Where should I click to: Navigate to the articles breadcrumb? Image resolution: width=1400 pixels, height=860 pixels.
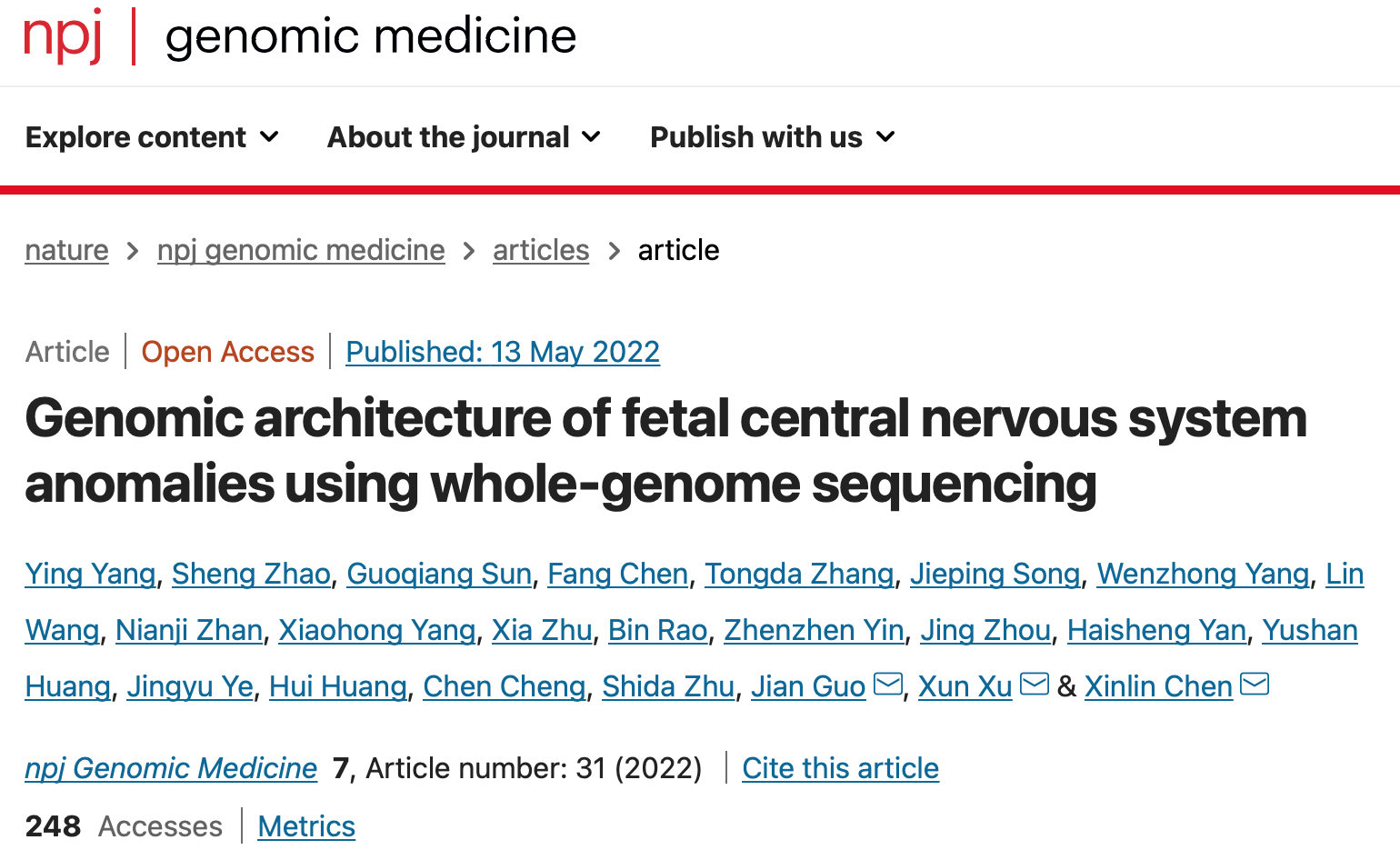point(541,250)
